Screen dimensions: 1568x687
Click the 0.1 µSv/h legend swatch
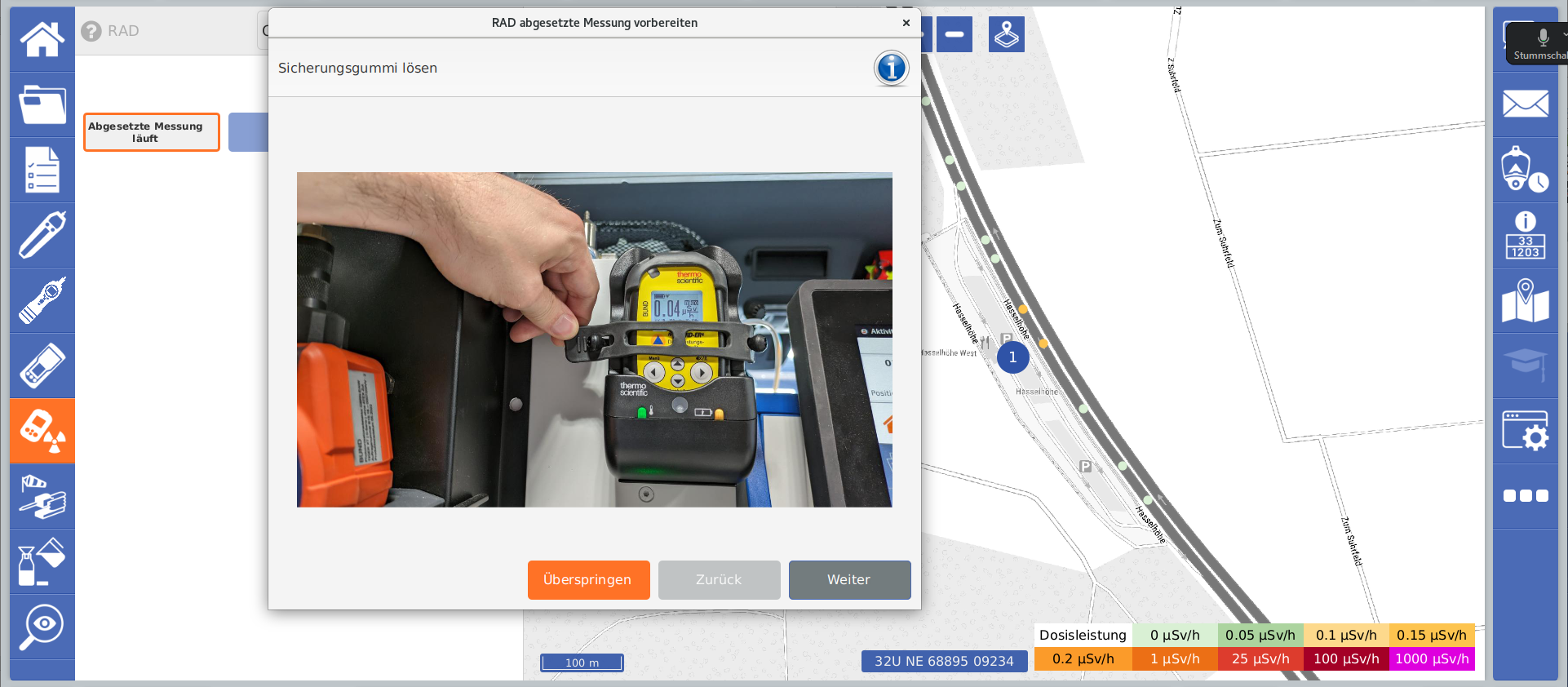[x=1346, y=635]
